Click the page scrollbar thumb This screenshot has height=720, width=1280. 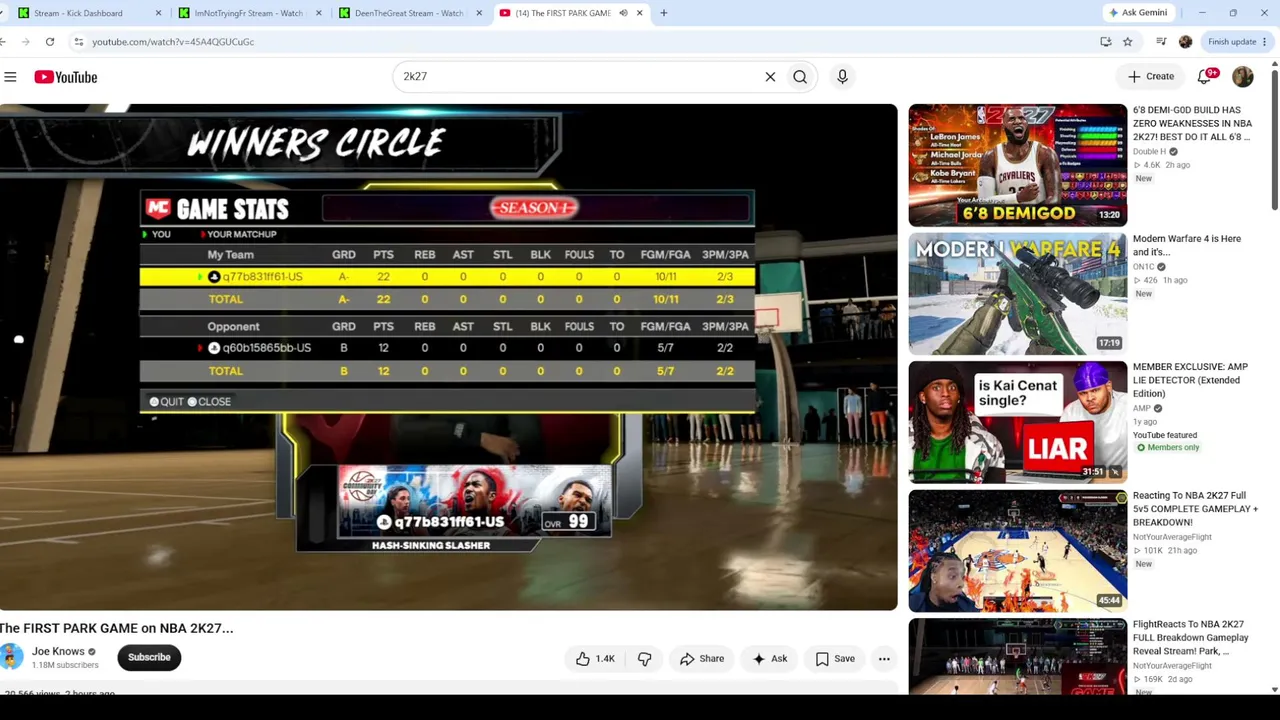[1274, 140]
